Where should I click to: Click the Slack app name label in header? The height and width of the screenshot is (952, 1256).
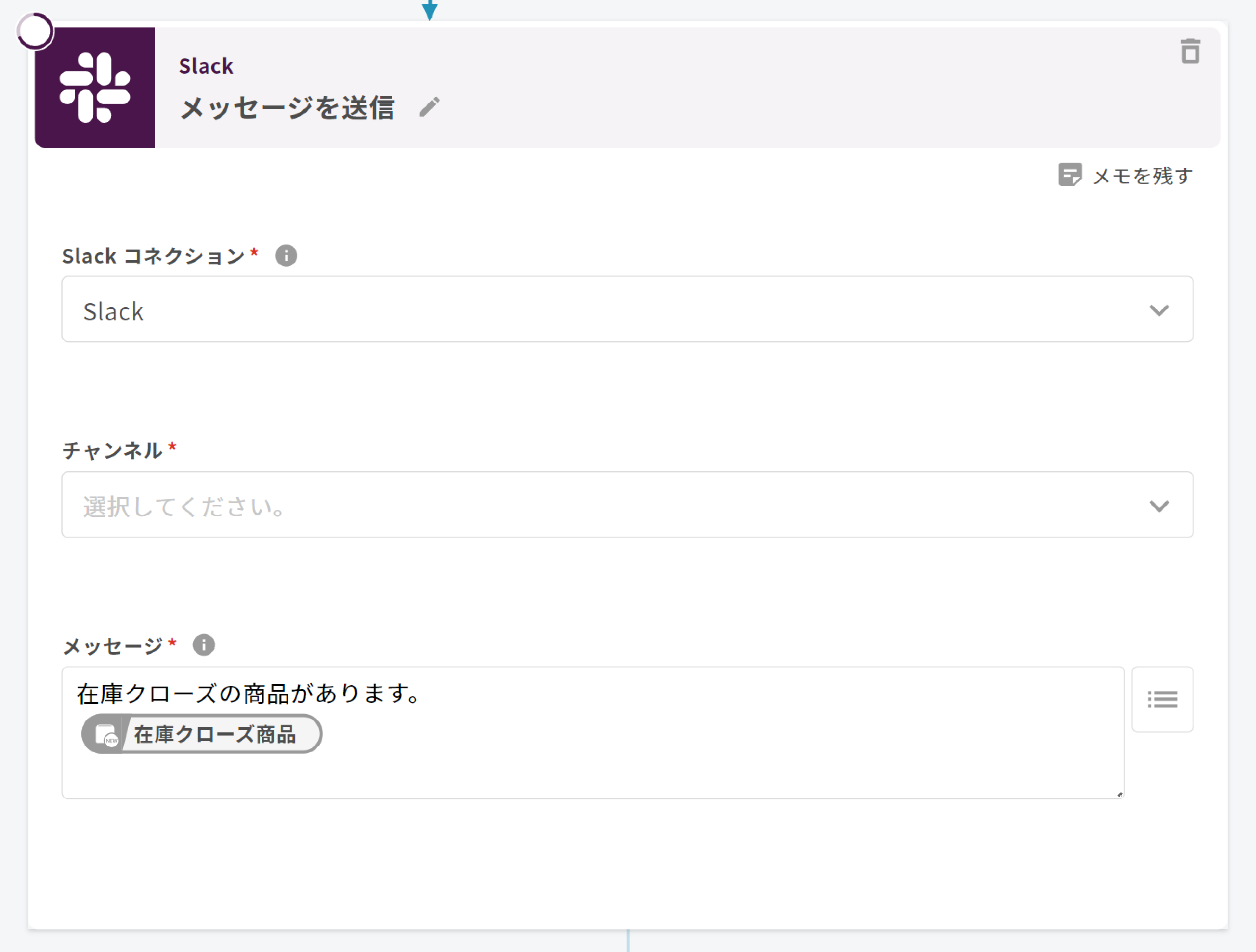tap(206, 66)
